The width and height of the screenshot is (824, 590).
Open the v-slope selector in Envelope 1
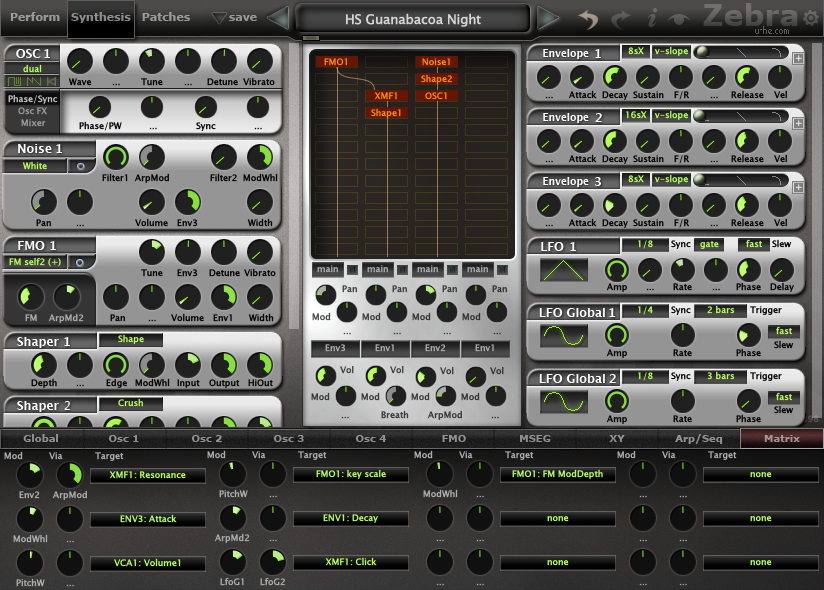(x=671, y=51)
